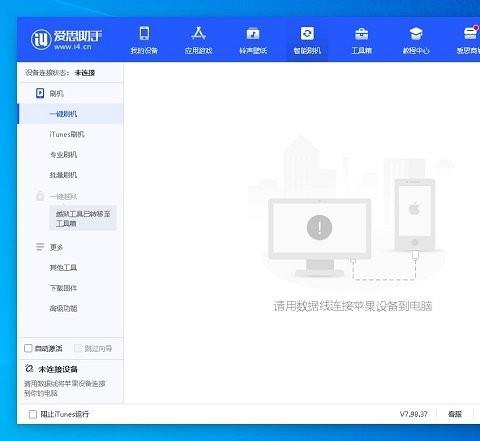The width and height of the screenshot is (480, 441).
Task: Check the 阻止iTunes运行 checkbox
Action: click(x=33, y=414)
